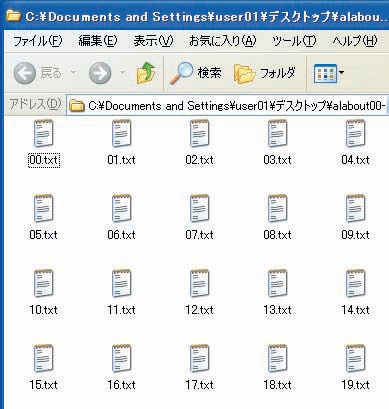
Task: Select the 03.txt file icon
Action: pyautogui.click(x=278, y=134)
